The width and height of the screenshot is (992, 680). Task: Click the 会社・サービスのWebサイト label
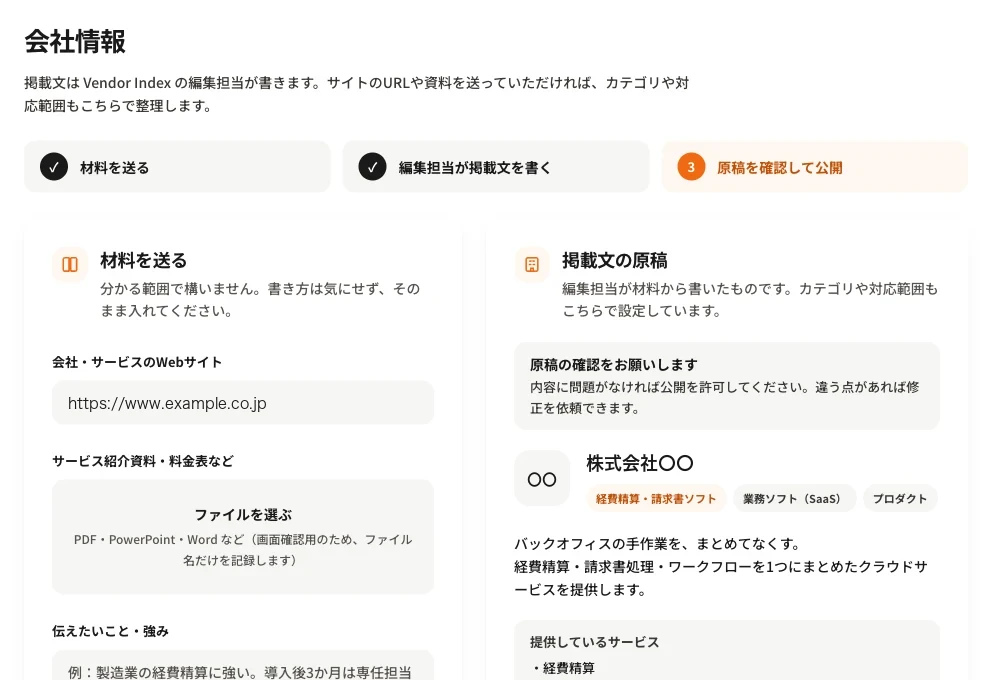(137, 362)
